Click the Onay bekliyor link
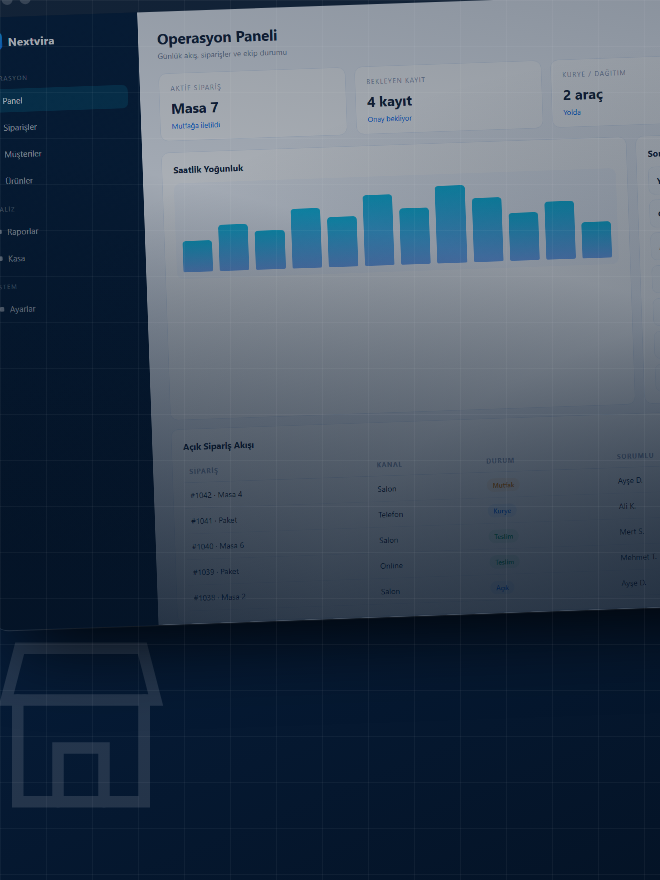Screen dimensions: 660x880 389,119
